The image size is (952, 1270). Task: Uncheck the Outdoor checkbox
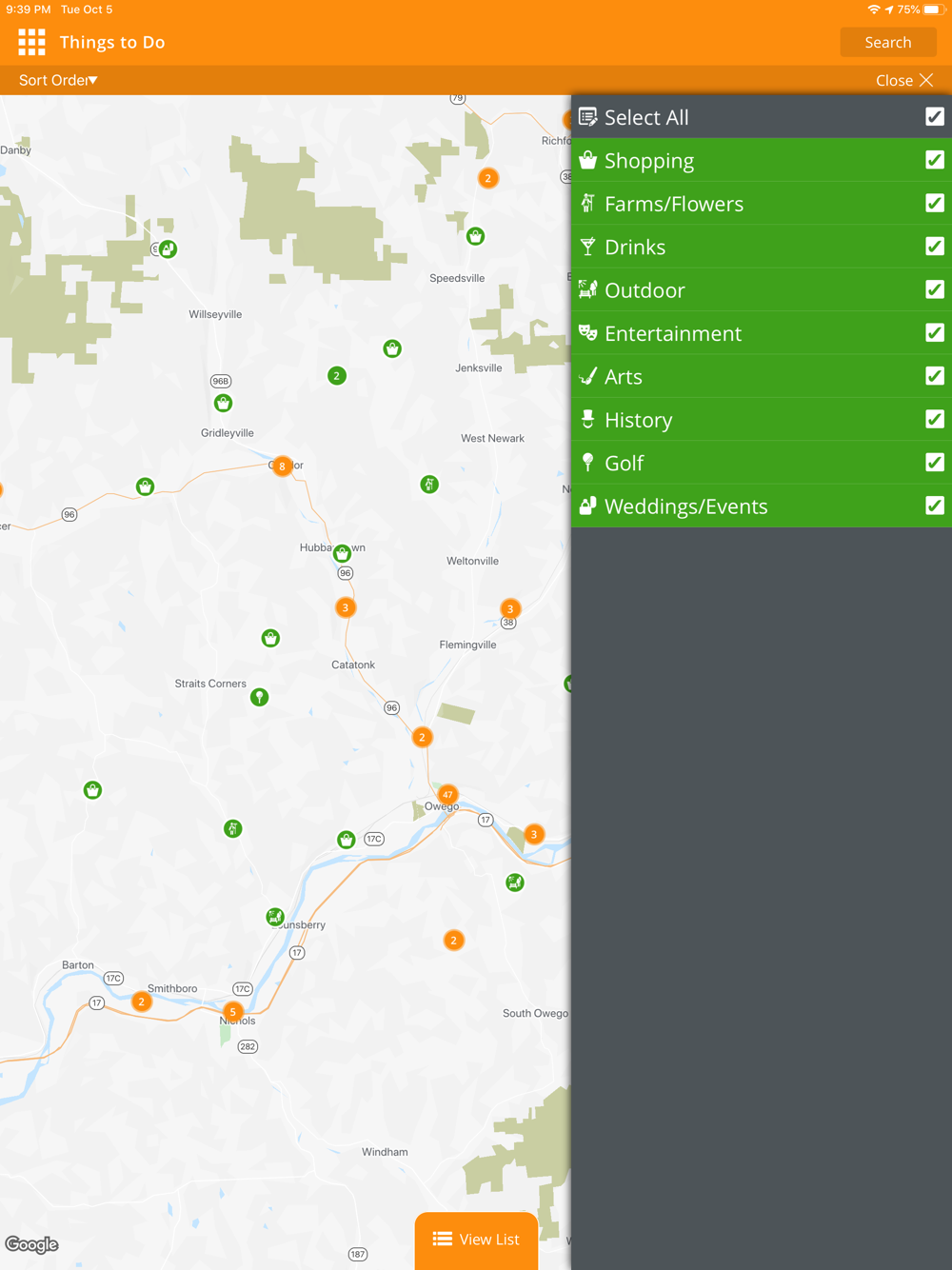point(935,289)
